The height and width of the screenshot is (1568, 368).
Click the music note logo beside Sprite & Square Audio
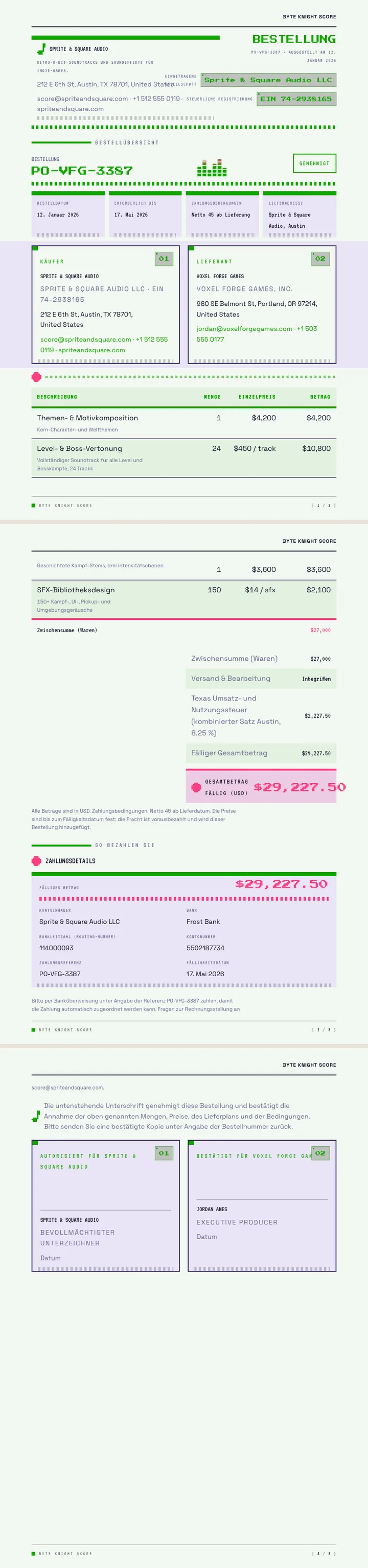pos(41,49)
